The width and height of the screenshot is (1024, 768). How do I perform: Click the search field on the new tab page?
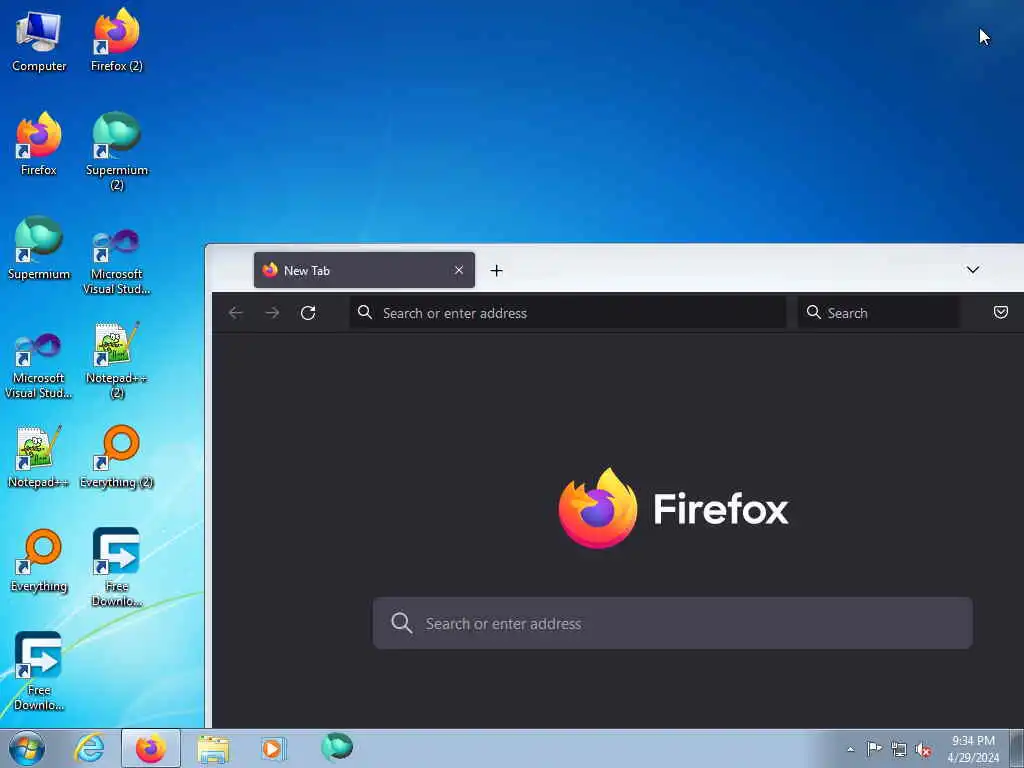click(672, 623)
